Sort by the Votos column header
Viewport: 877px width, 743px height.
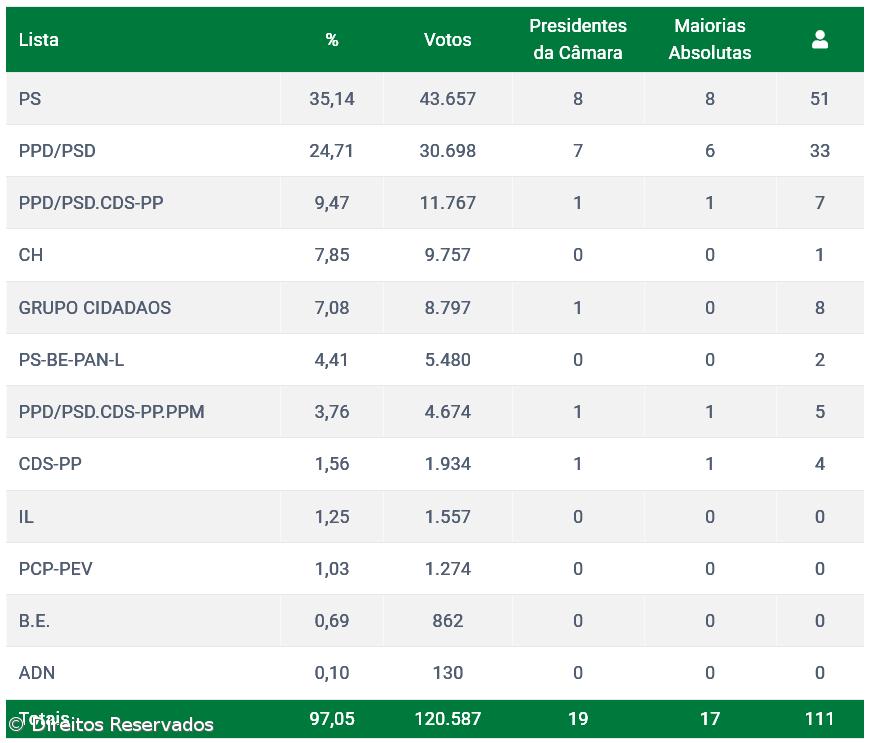[x=447, y=39]
